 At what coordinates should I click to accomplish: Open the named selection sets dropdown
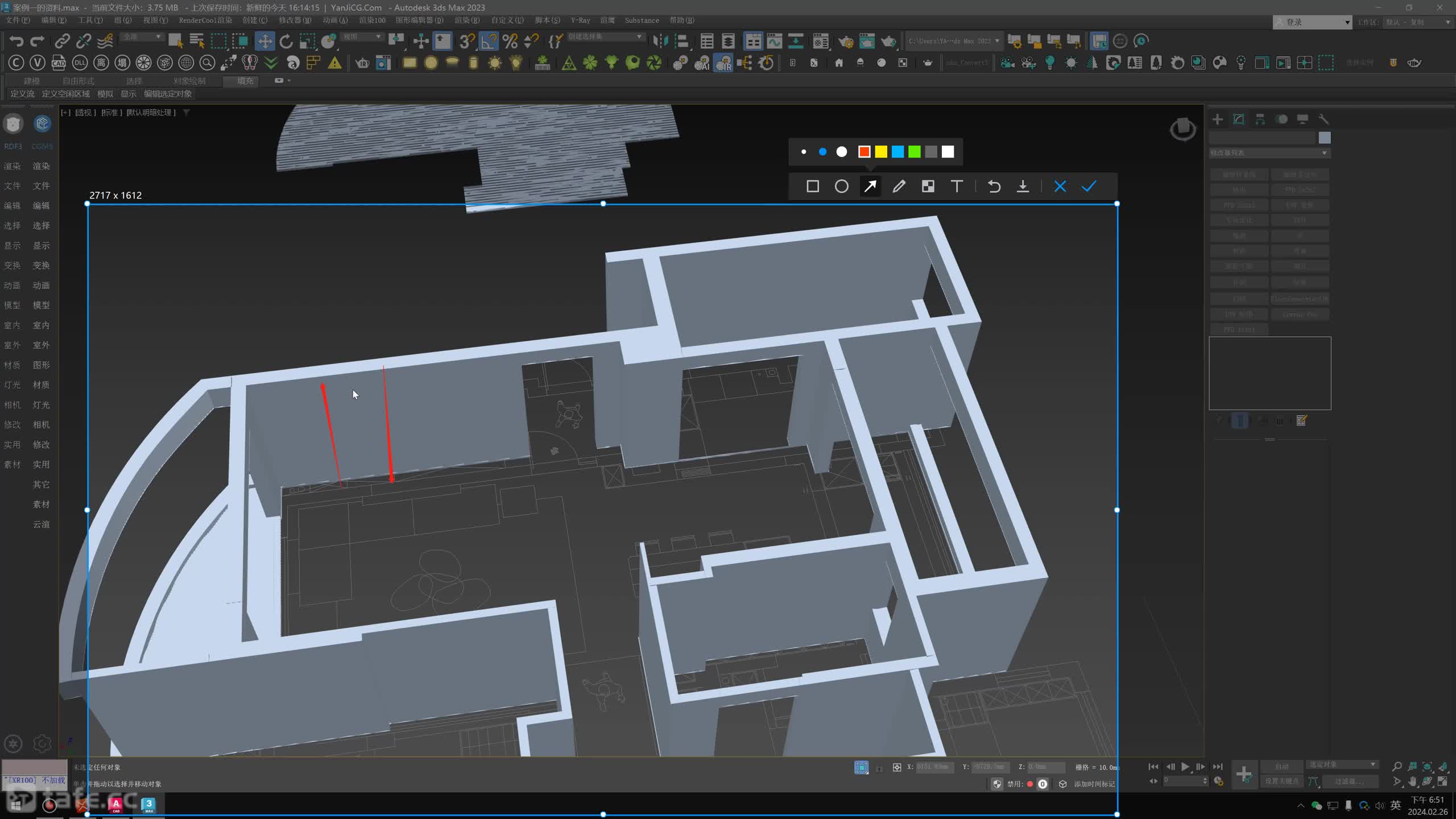605,37
